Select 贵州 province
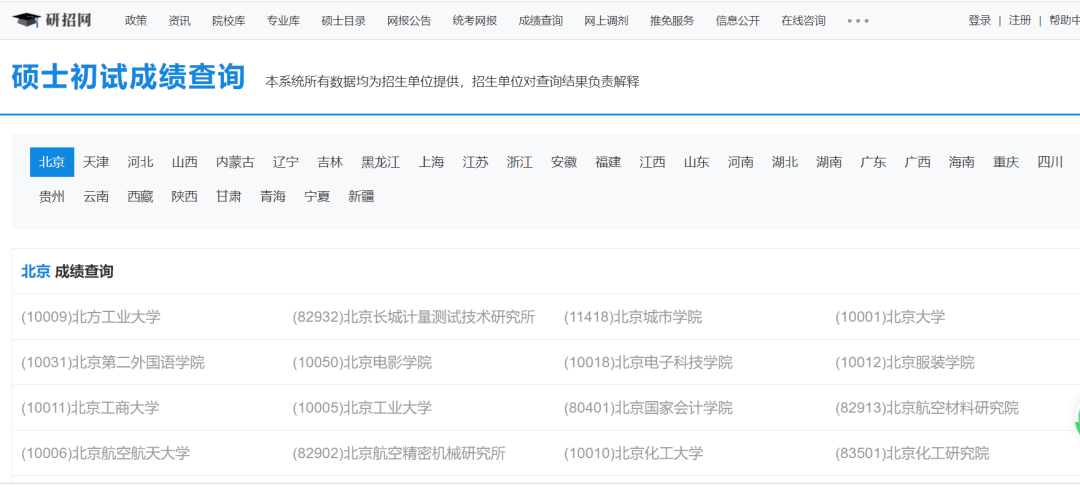The image size is (1080, 487). click(x=52, y=196)
